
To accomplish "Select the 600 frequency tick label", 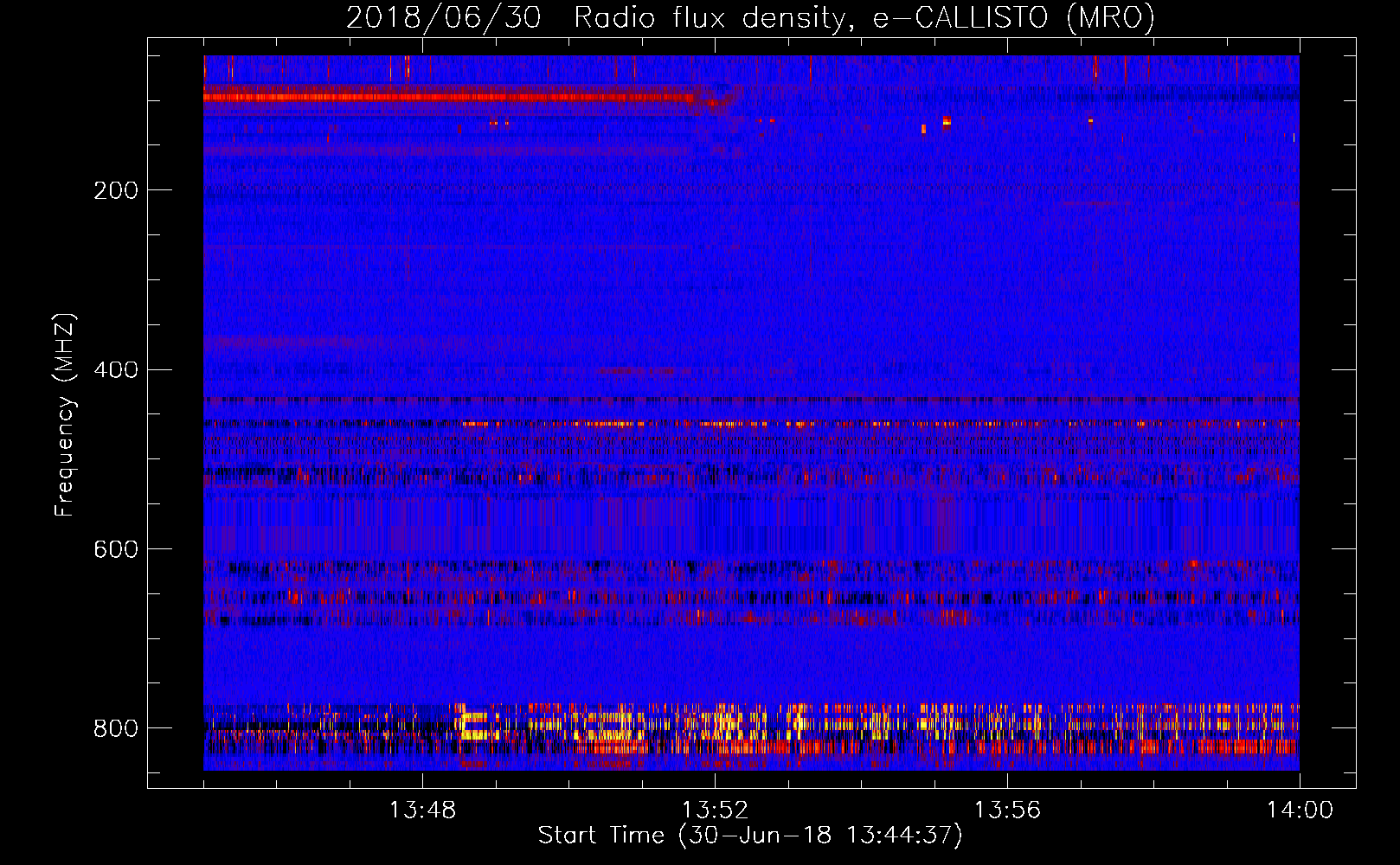I will pyautogui.click(x=116, y=550).
